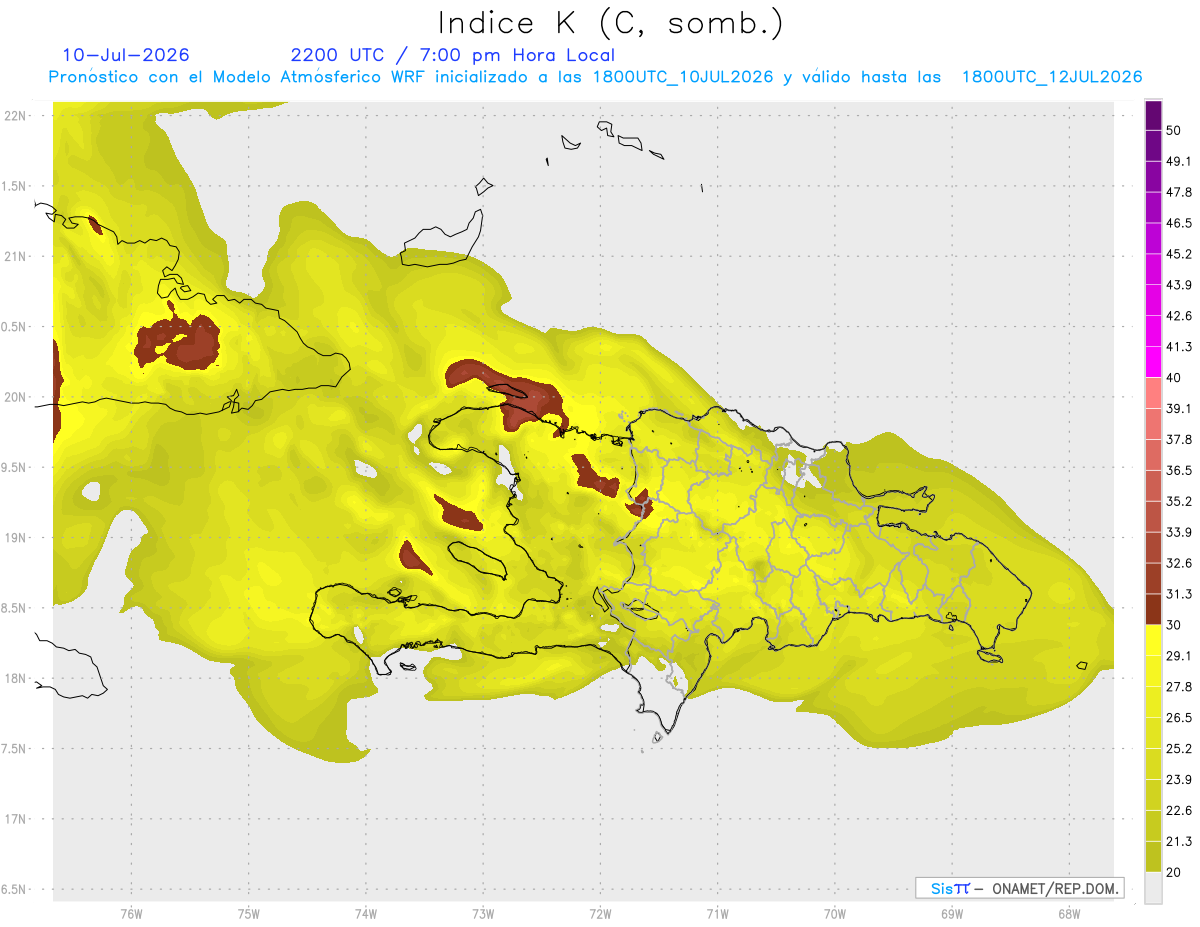Click the colorbar value 32.6

tap(1180, 563)
